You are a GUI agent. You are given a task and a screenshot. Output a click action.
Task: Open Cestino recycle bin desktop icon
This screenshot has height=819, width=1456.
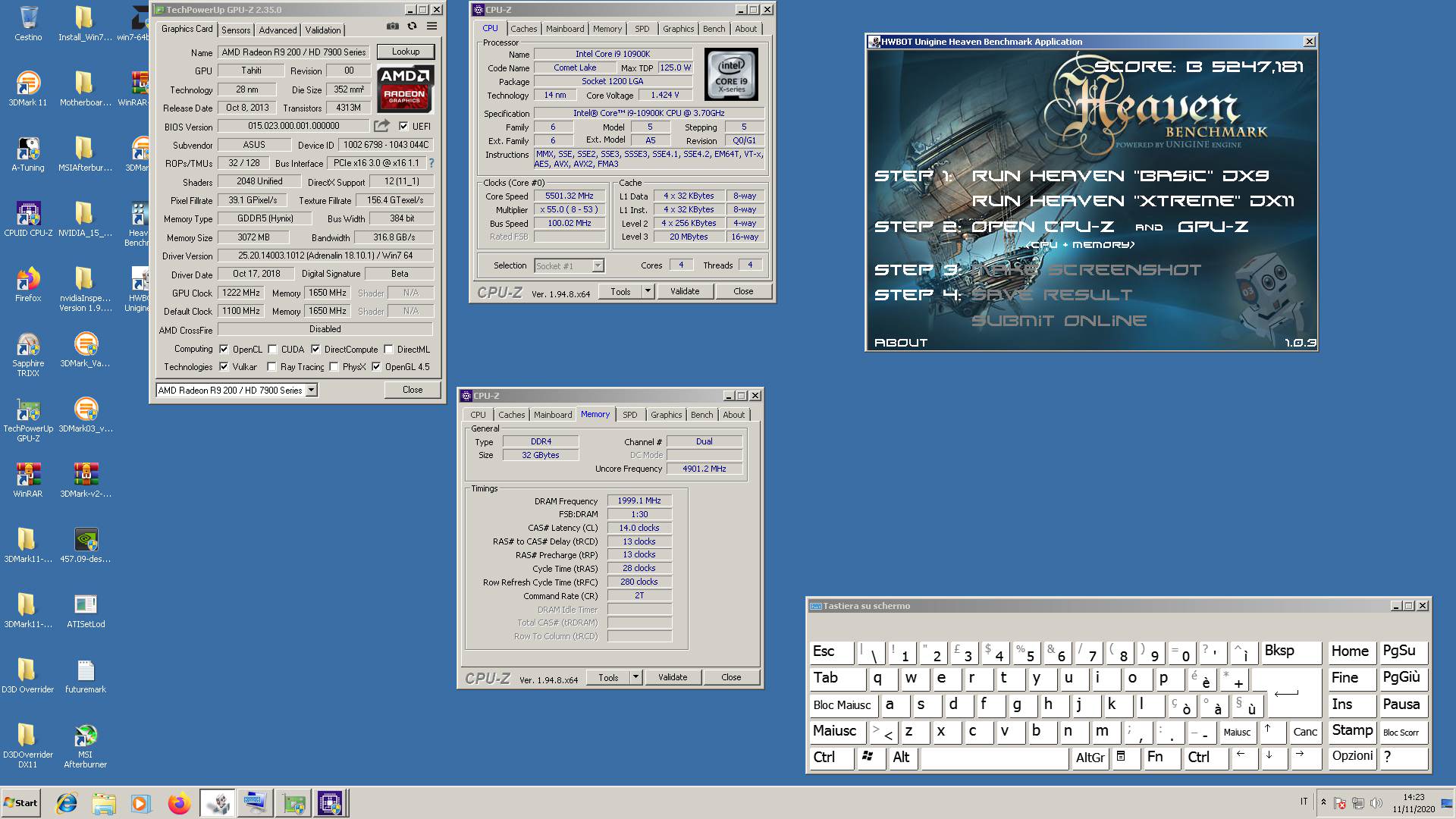[28, 24]
